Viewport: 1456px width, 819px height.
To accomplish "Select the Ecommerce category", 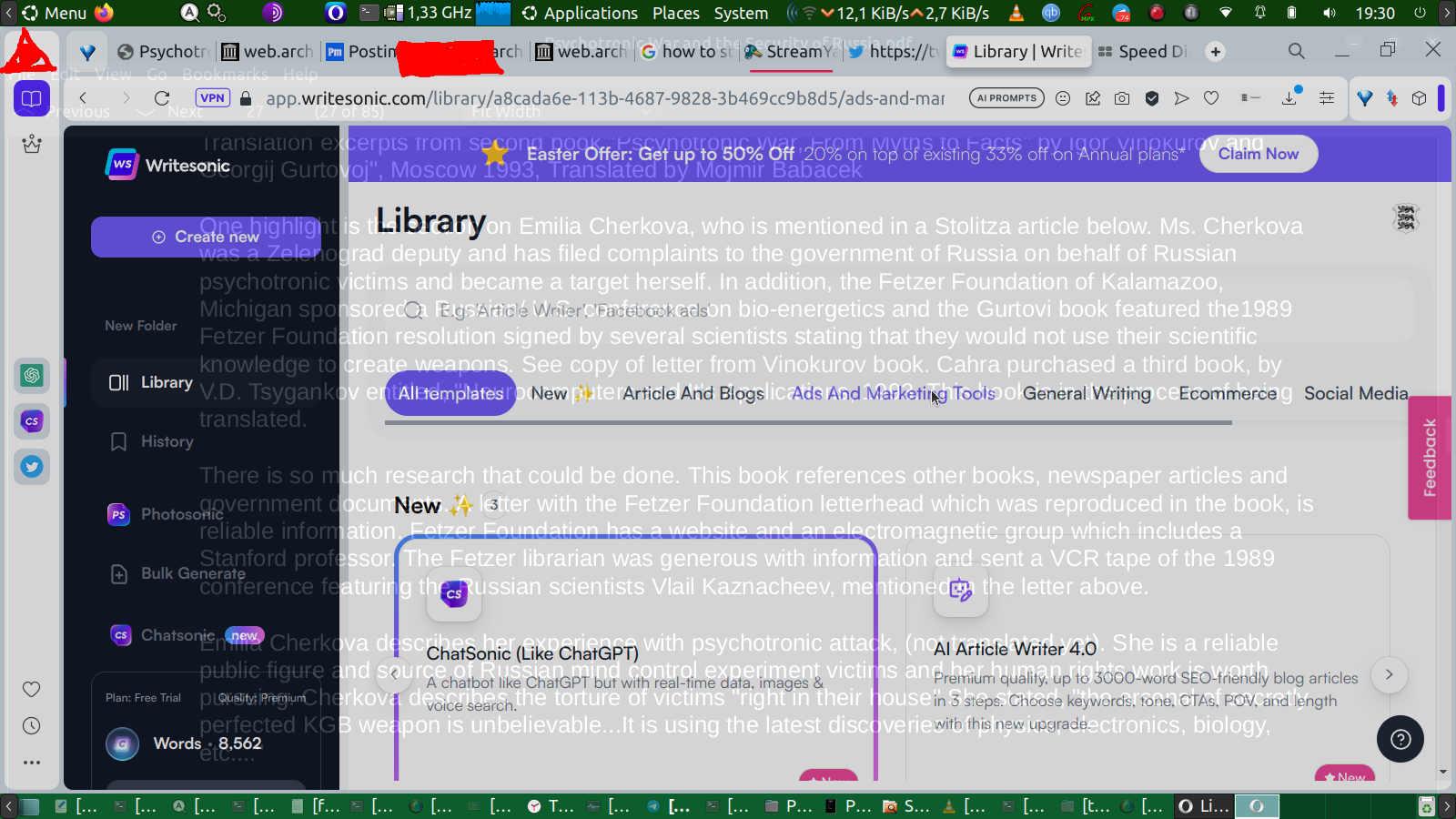I will coord(1228,393).
